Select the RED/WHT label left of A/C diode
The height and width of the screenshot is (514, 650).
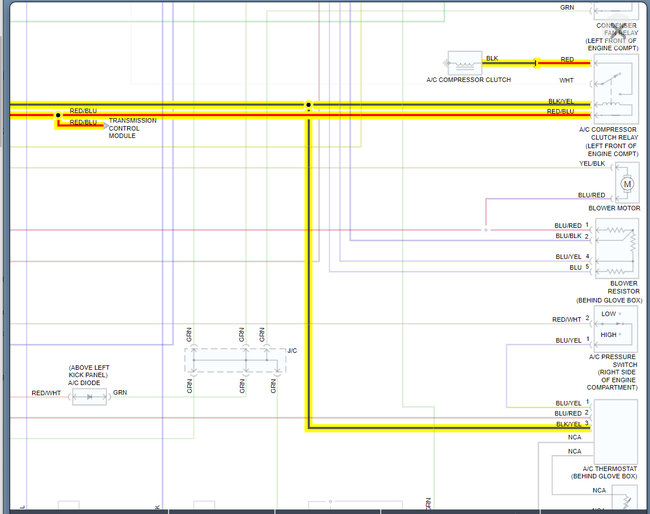[x=46, y=393]
